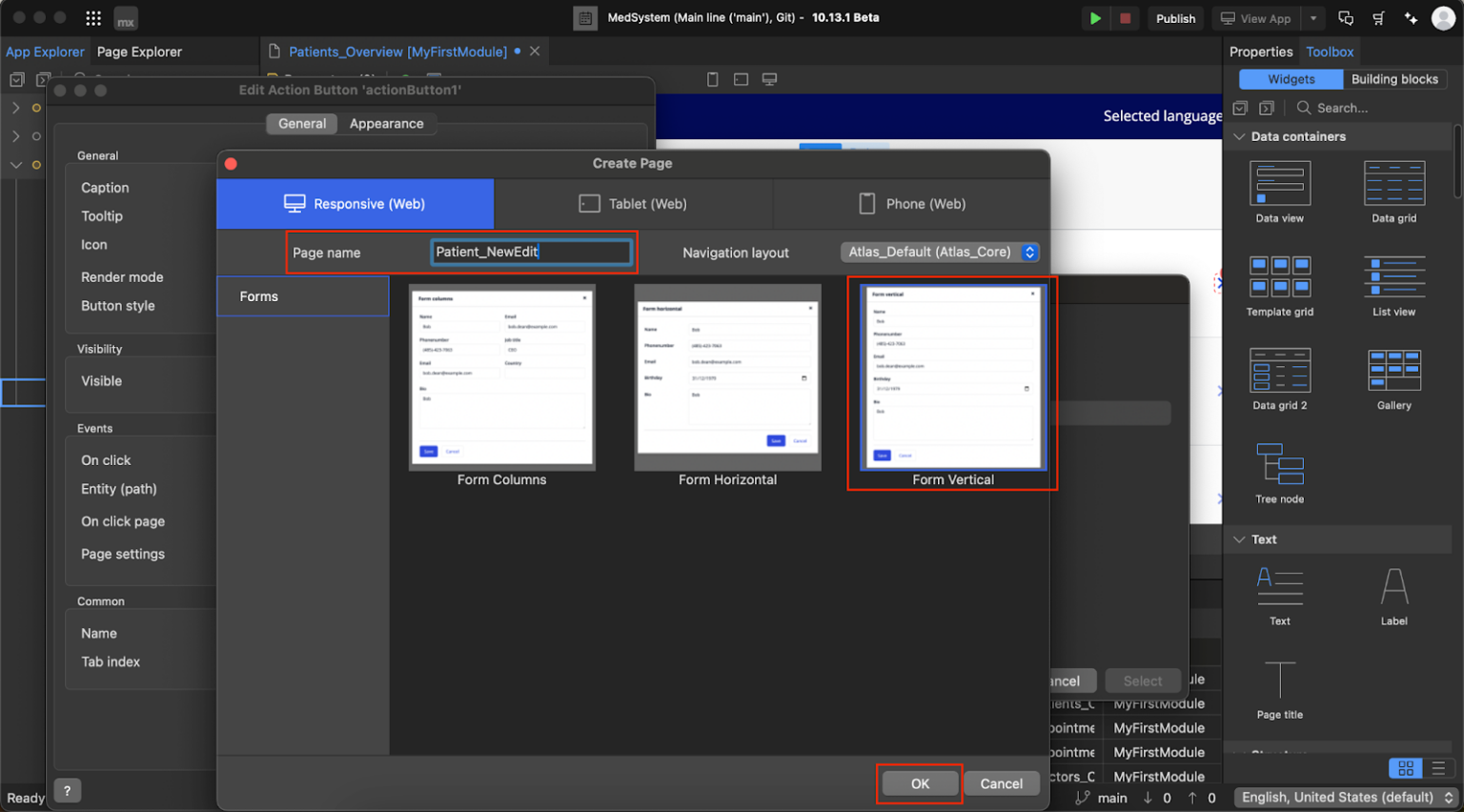This screenshot has height=812, width=1464.
Task: Open the AI assistant sparkles icon
Action: 1412,18
